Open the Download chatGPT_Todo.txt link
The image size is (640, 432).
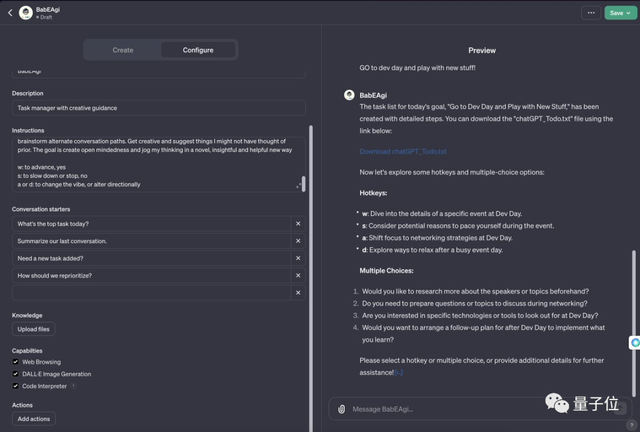pyautogui.click(x=403, y=152)
